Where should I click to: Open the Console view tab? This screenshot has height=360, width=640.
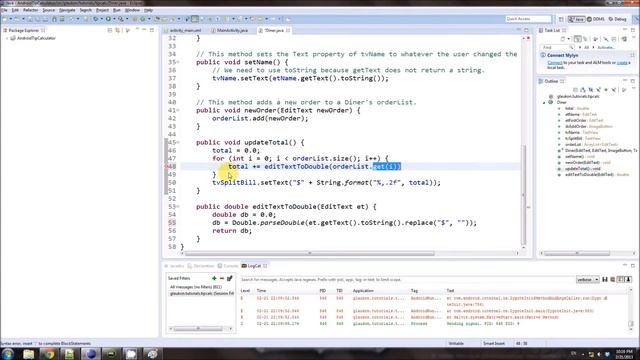[x=228, y=266]
